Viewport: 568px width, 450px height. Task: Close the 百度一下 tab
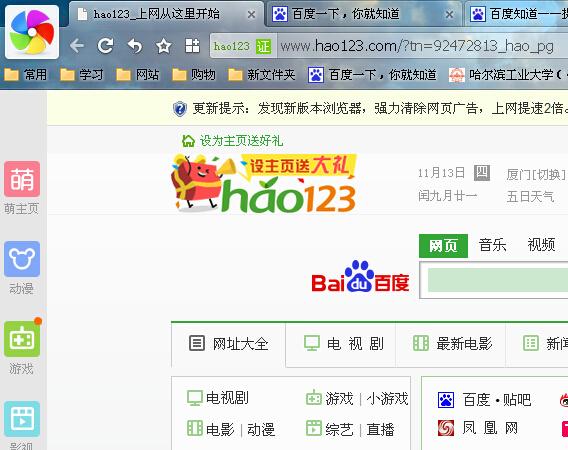(449, 14)
